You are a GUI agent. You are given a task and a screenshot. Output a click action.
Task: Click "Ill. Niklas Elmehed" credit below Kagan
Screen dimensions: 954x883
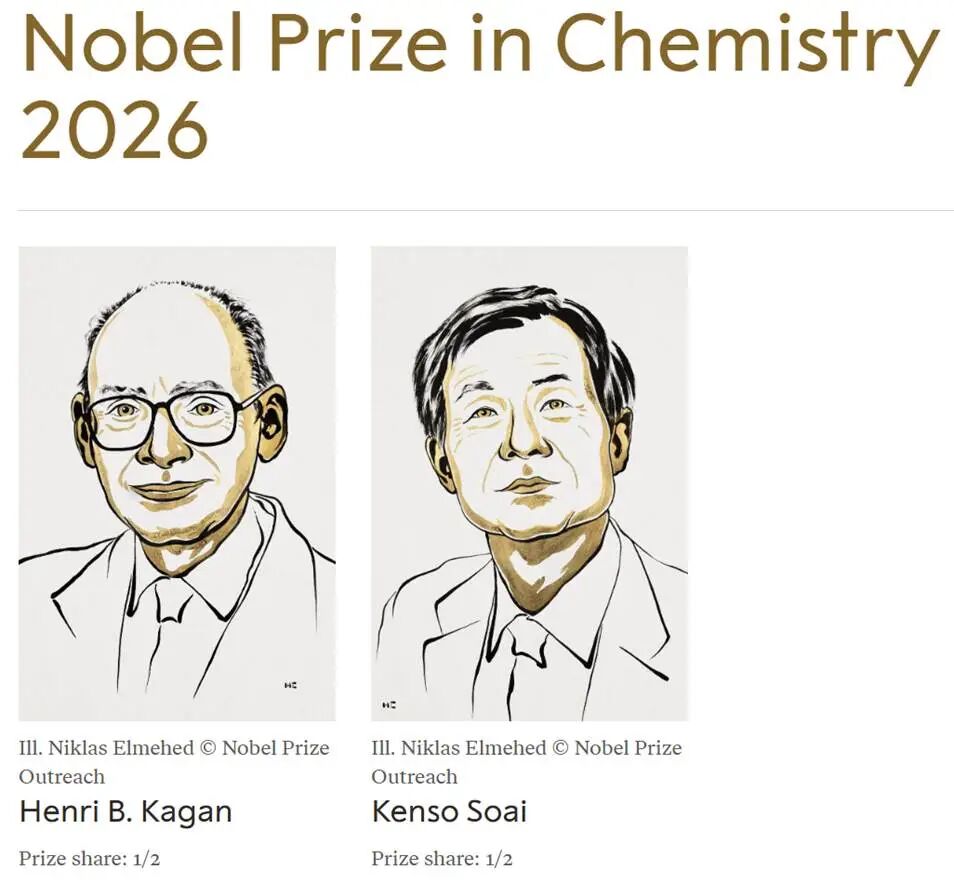(x=106, y=748)
